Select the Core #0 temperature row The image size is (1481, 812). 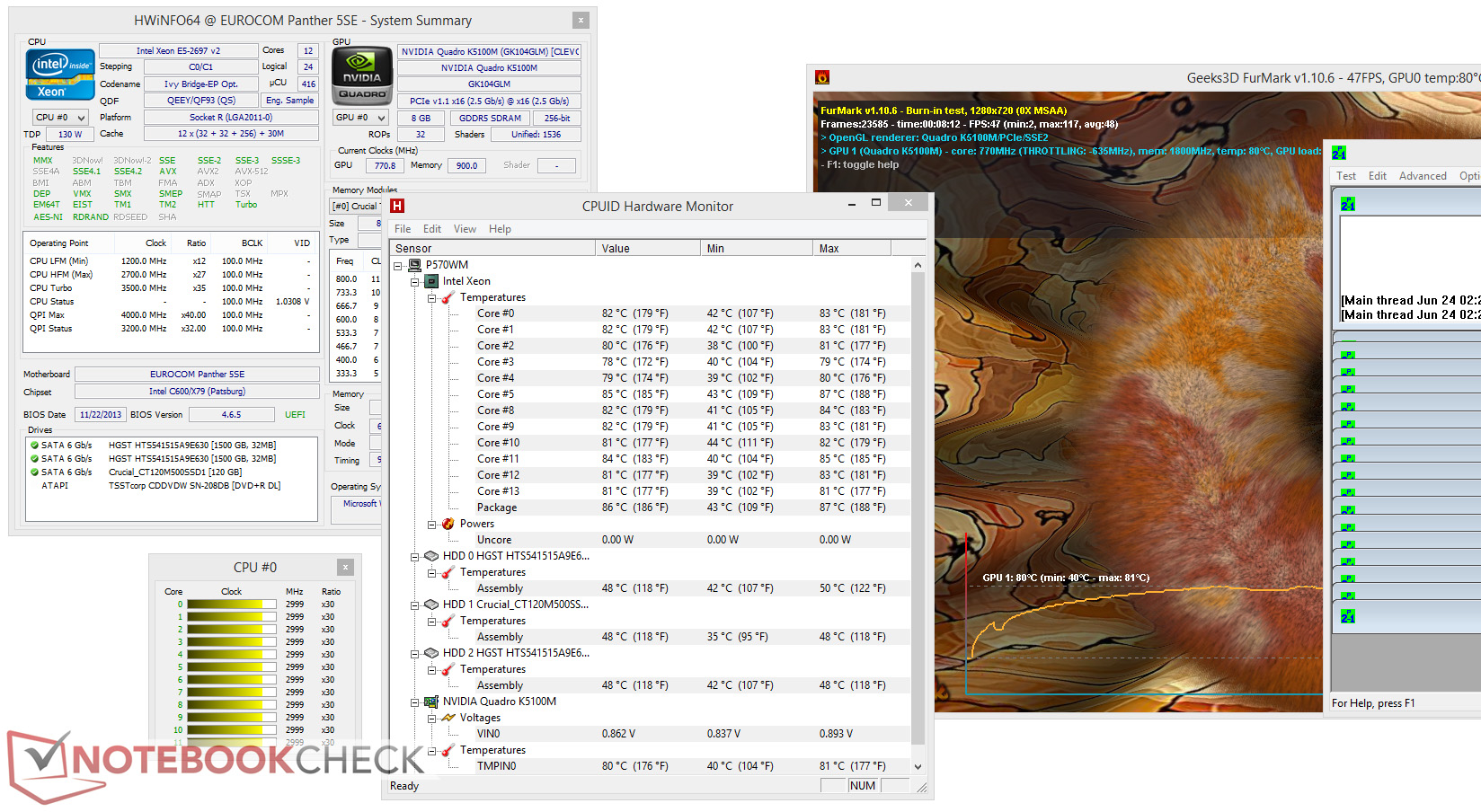650,313
